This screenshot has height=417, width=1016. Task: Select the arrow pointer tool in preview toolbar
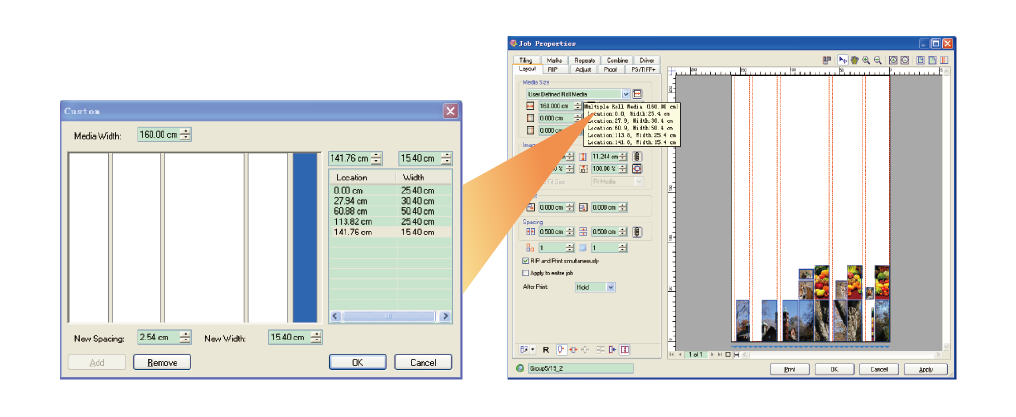click(x=842, y=60)
